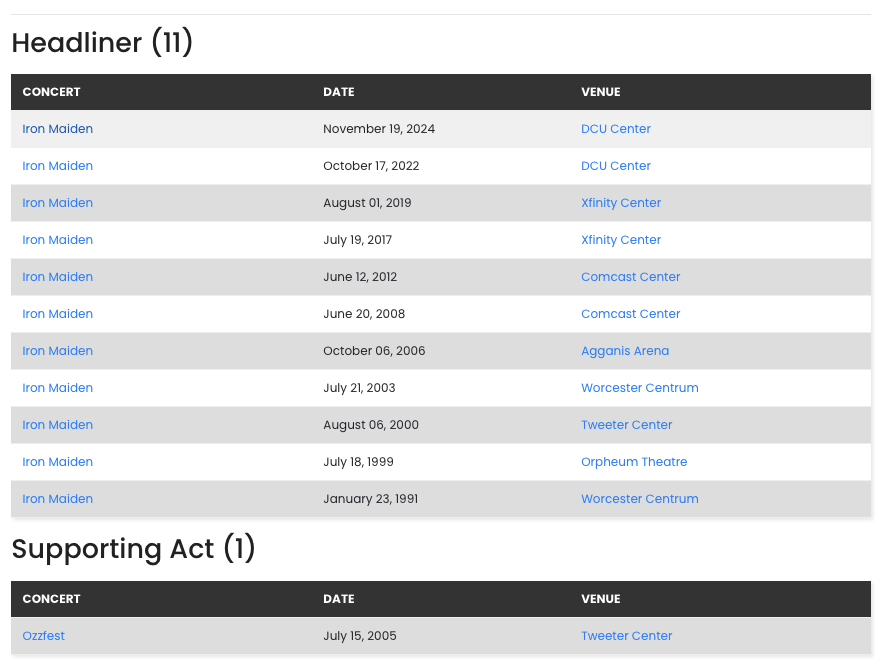
Task: Open Iron Maiden concert from June 20, 2008
Action: (58, 314)
